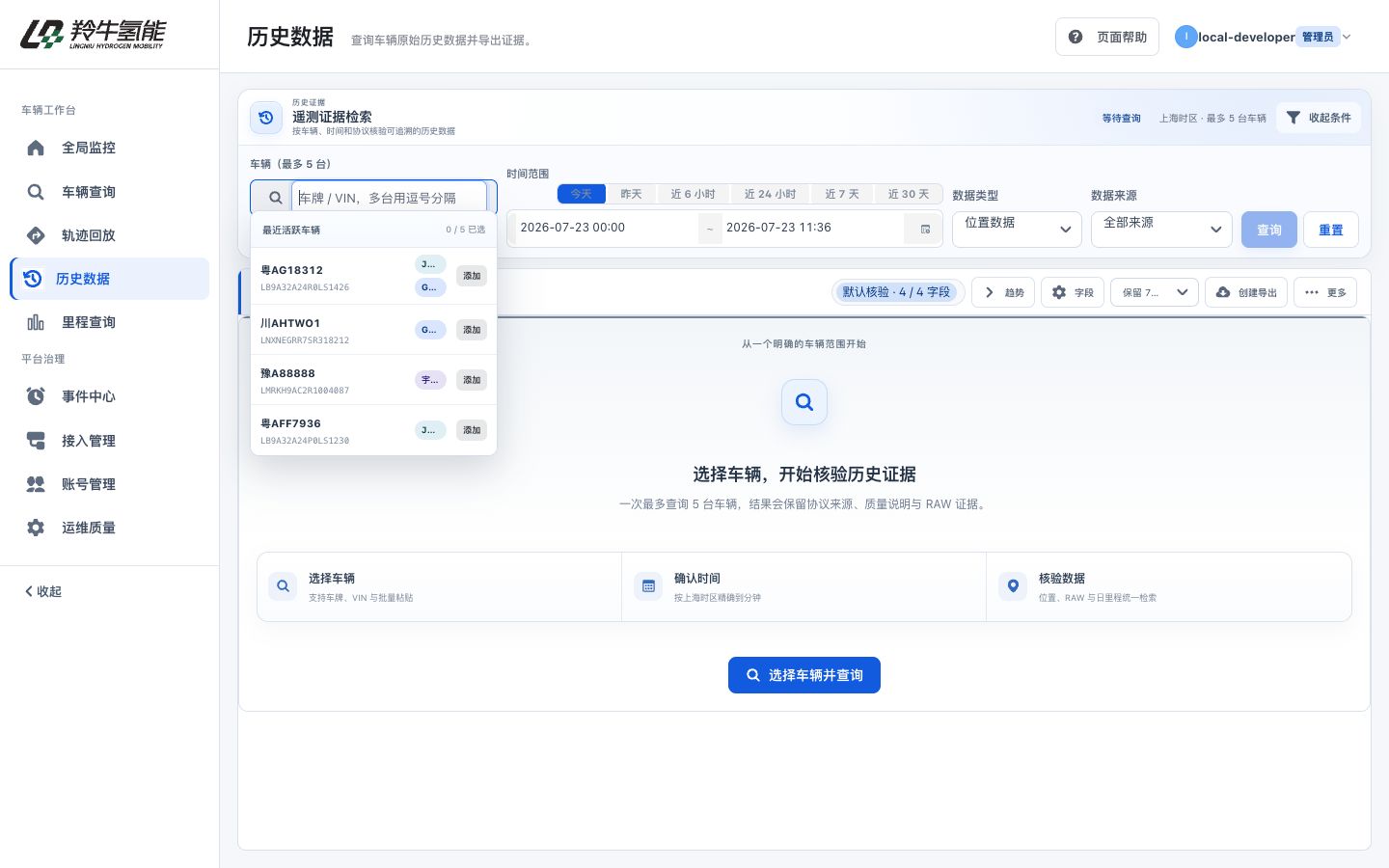The image size is (1389, 868).
Task: Click the 选择车辆 step search icon
Action: click(283, 586)
